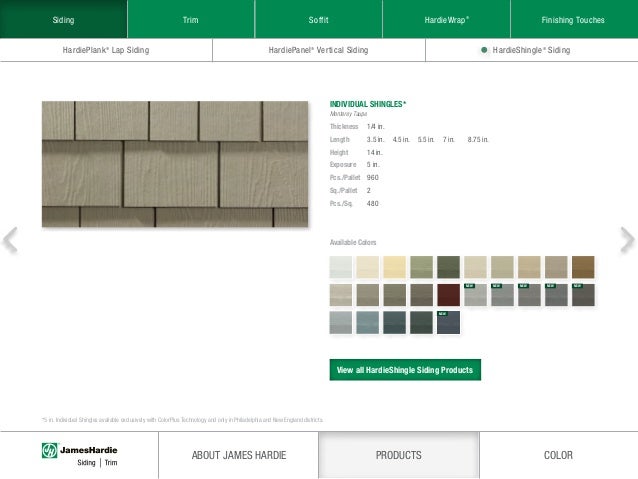
Task: Click the INDIVIDUAL SHINGLES heading
Action: 368,104
